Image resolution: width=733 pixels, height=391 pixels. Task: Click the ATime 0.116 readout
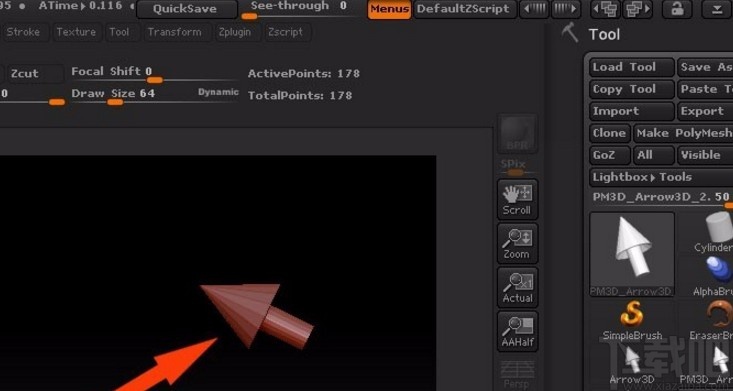pos(80,6)
